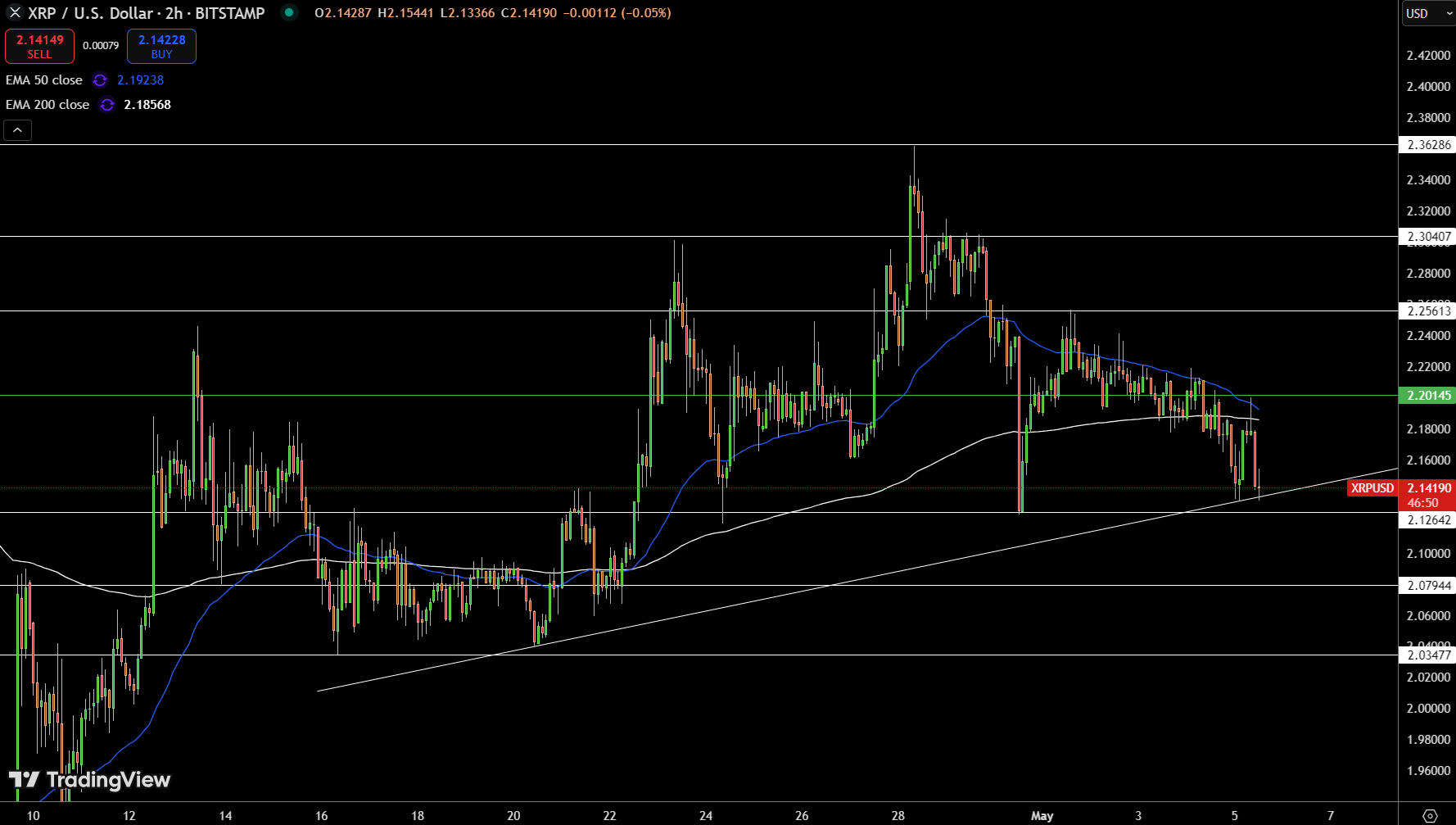Click date 14 on the time axis

point(225,815)
